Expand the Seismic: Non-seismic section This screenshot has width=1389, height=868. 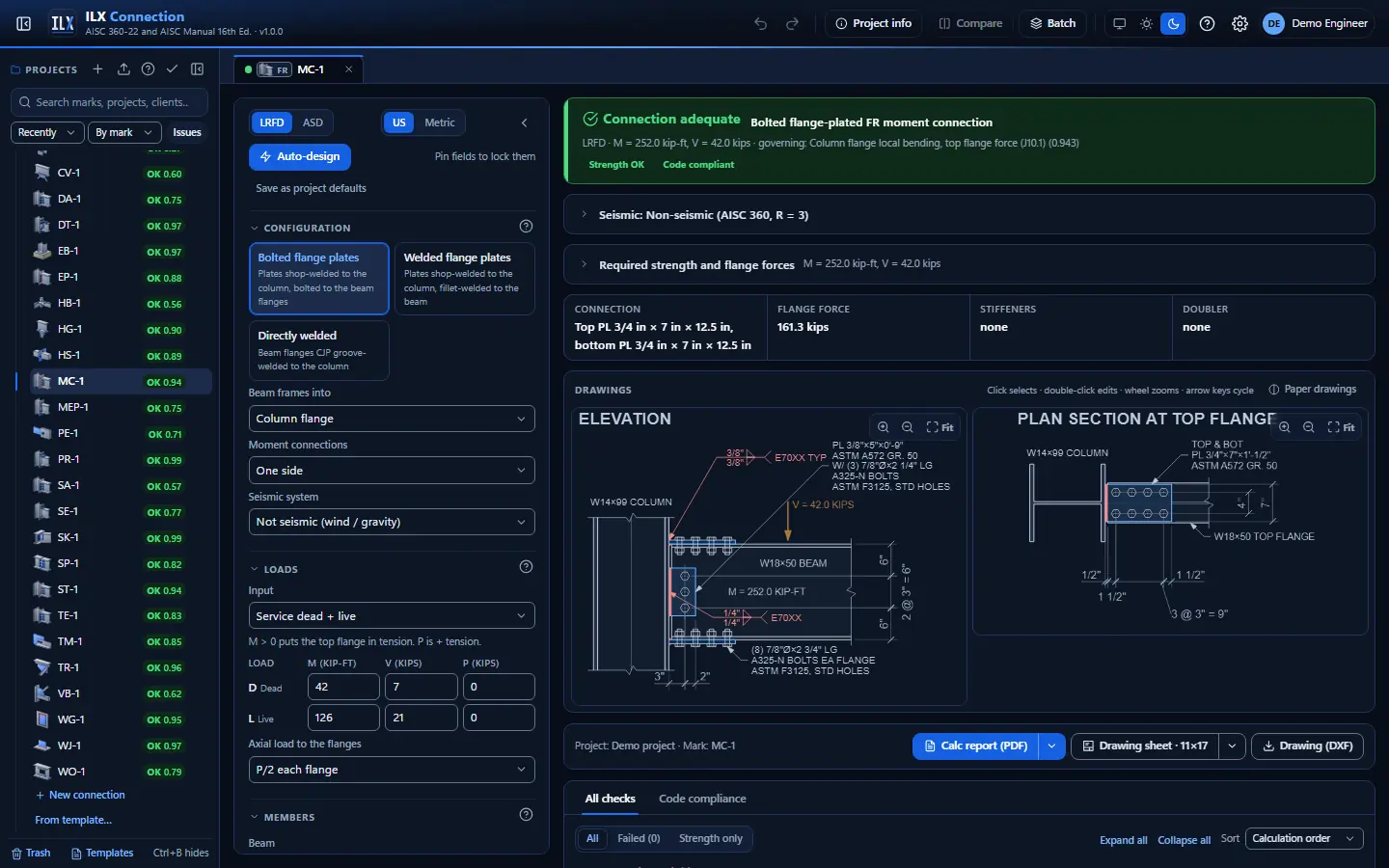(968, 215)
